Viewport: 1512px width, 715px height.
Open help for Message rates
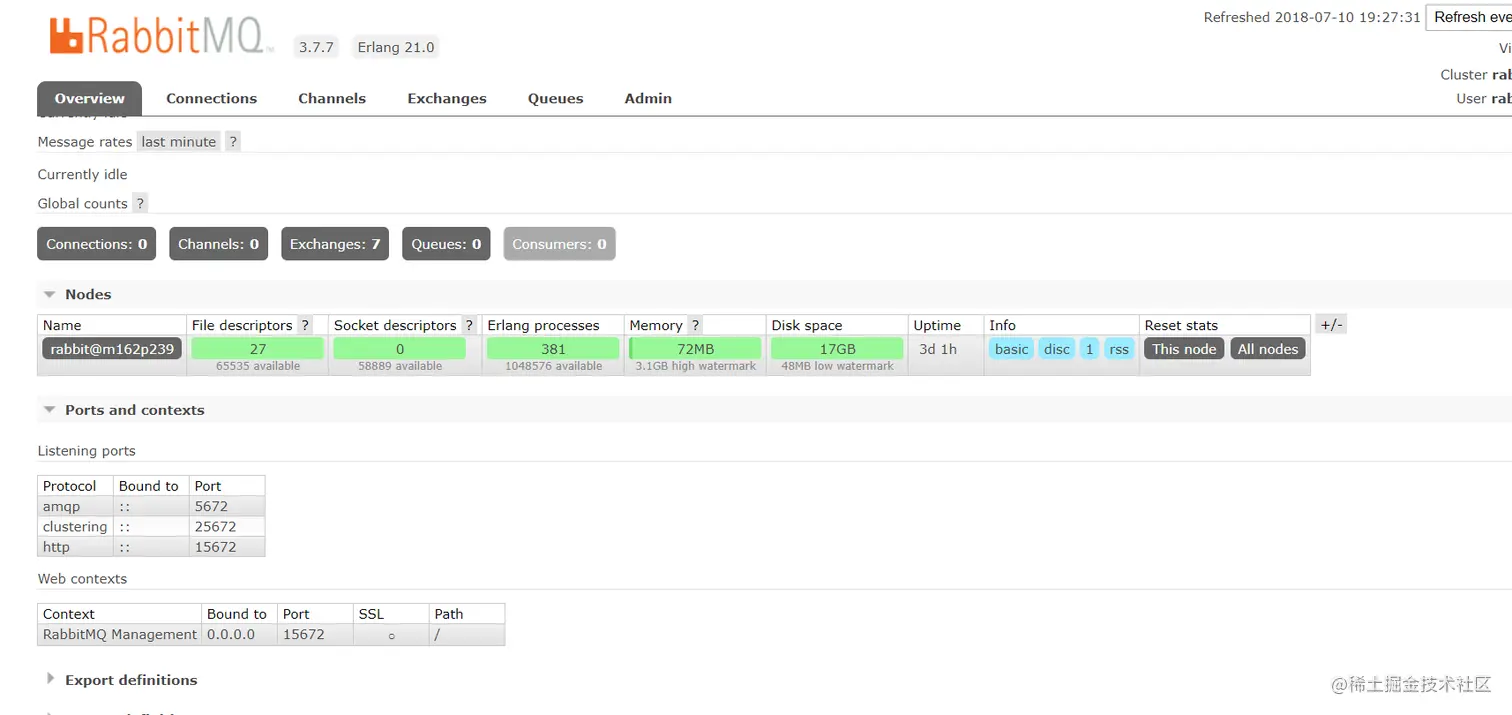pos(233,142)
